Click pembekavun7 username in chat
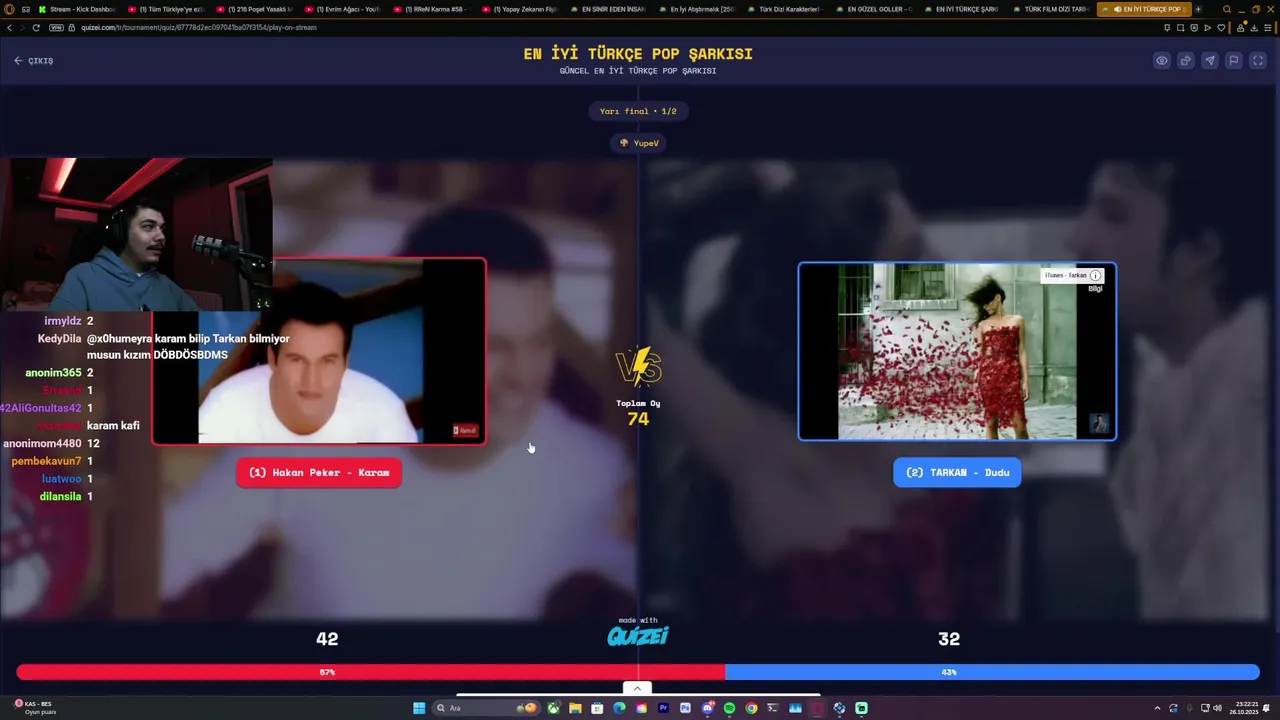Image resolution: width=1280 pixels, height=720 pixels. coord(46,461)
